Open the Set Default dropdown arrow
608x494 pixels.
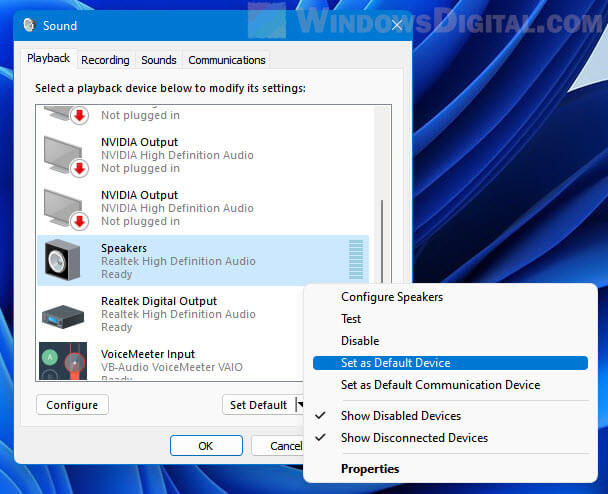pos(300,405)
